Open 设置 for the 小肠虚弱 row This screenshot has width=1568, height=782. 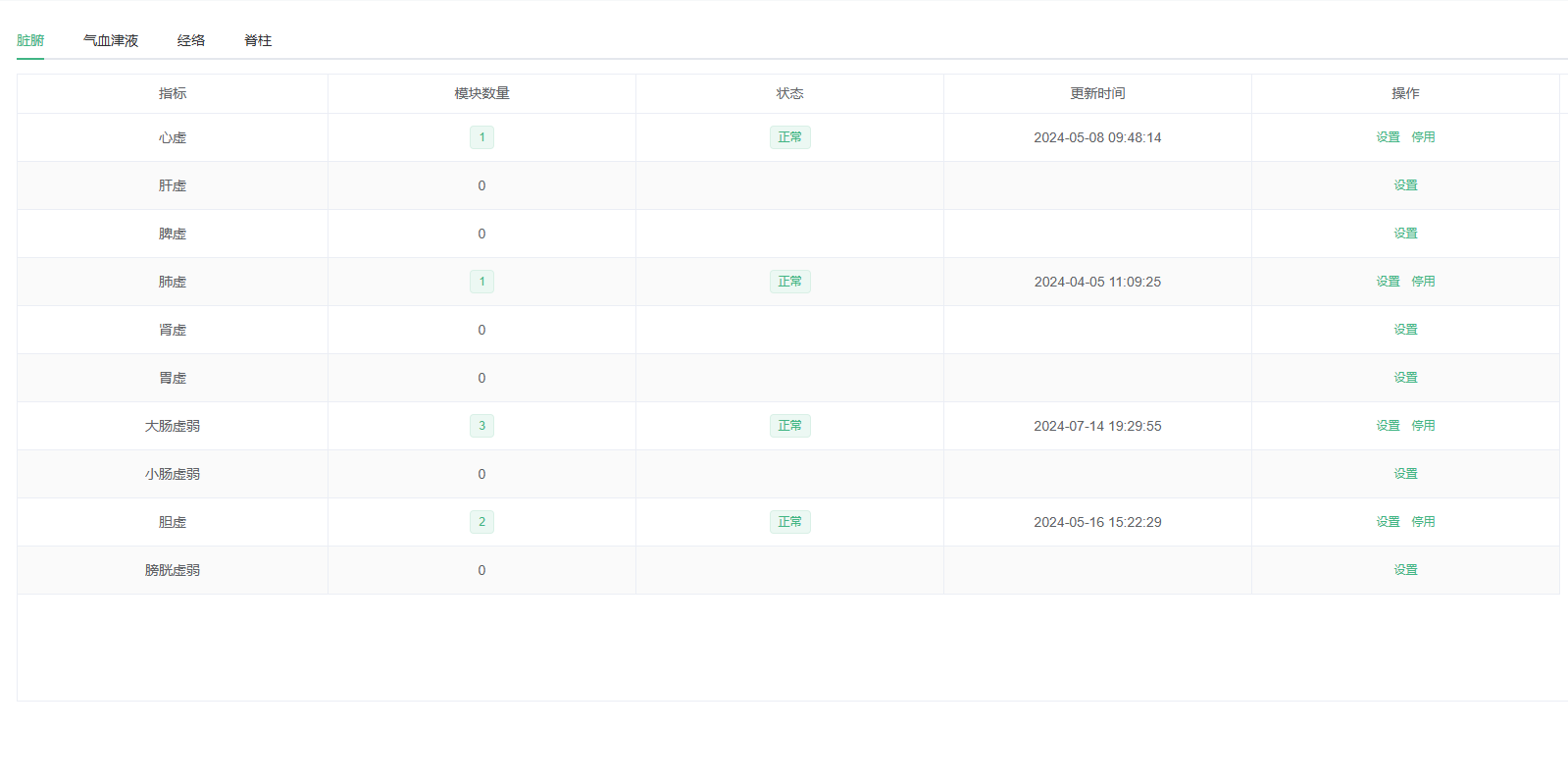1405,474
